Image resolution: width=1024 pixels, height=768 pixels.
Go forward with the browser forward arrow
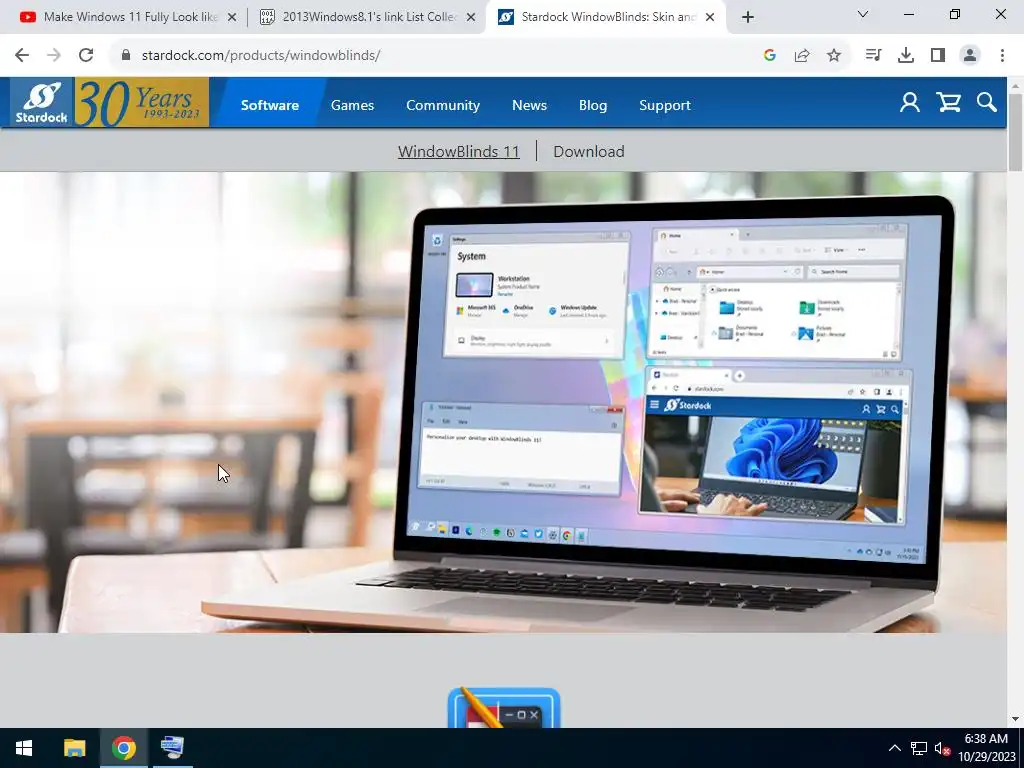54,56
